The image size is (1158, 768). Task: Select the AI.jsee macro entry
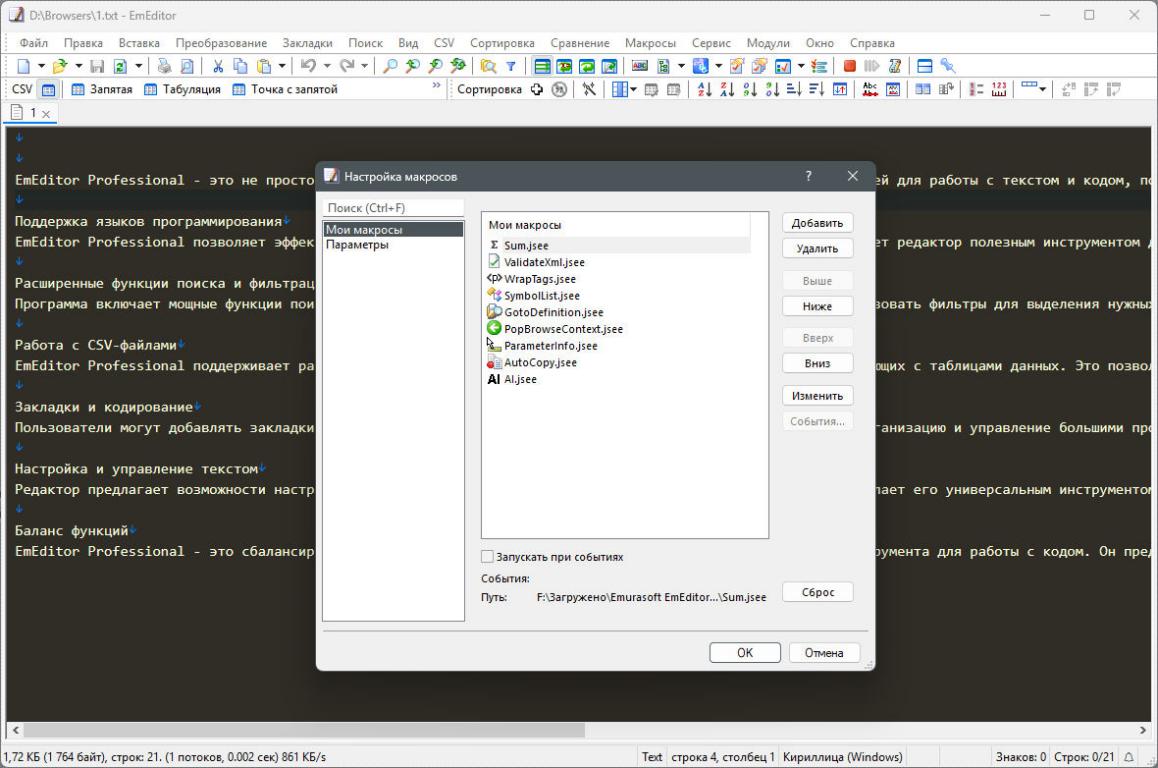520,379
